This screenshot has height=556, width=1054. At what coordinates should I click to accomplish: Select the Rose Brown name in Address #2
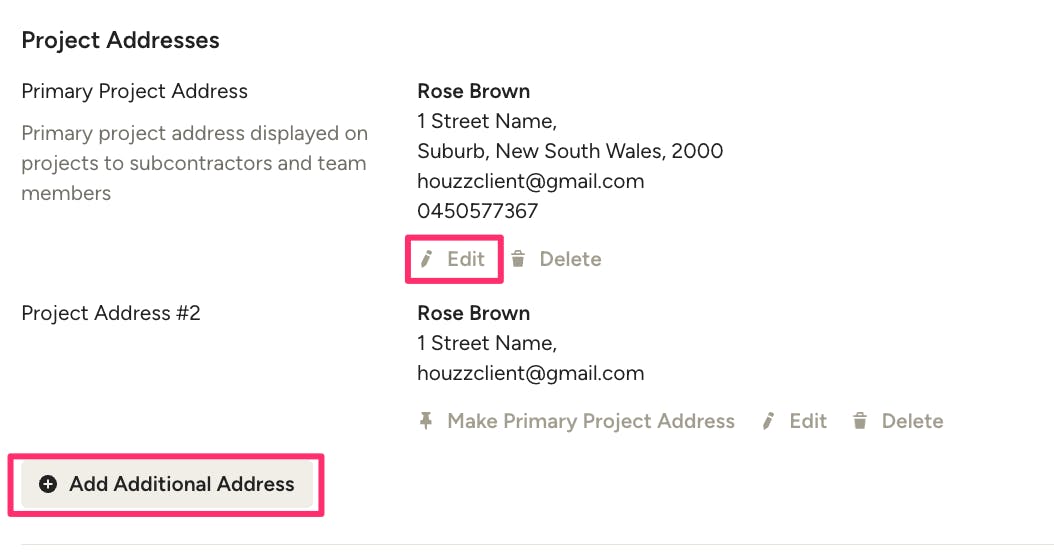tap(473, 313)
